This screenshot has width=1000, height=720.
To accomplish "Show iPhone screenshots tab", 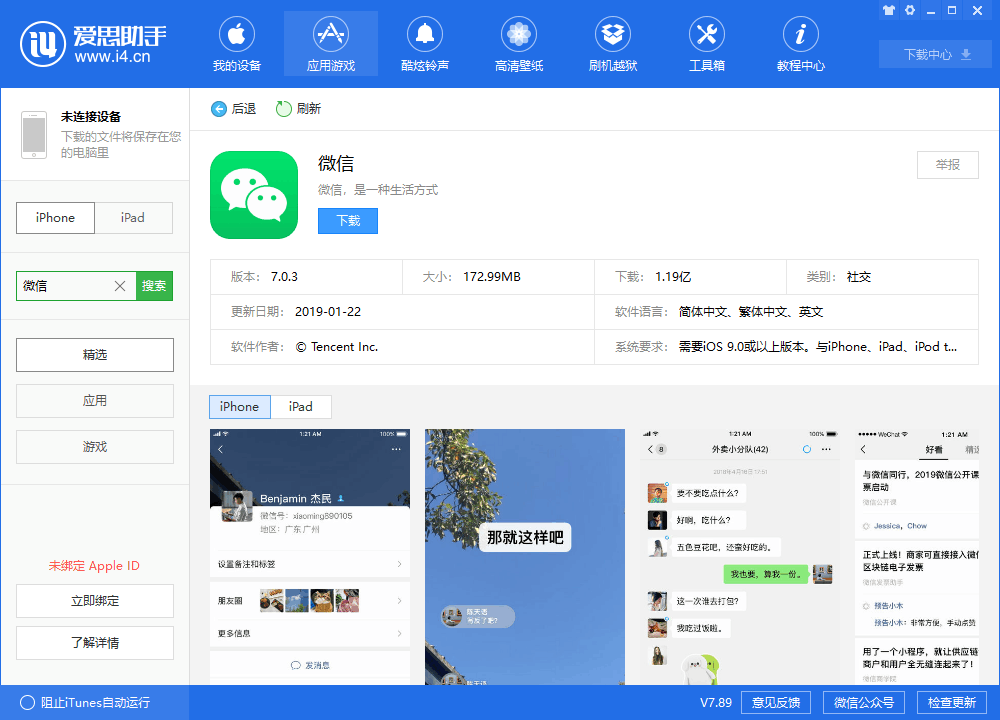I will [x=240, y=407].
